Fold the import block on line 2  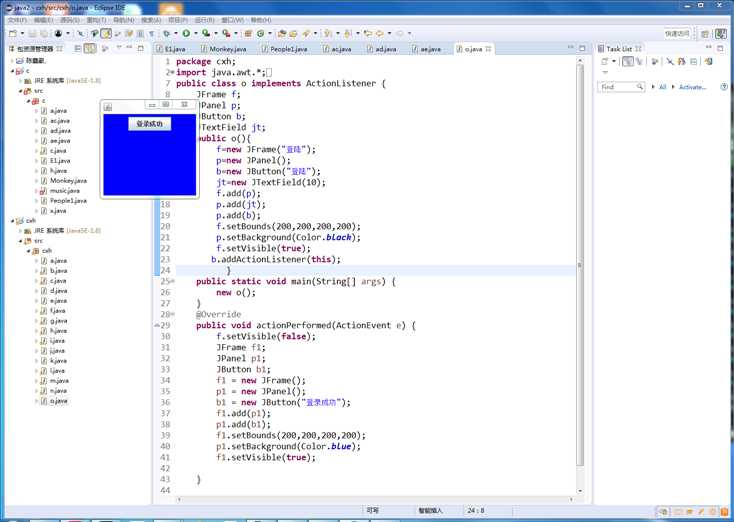coord(172,73)
